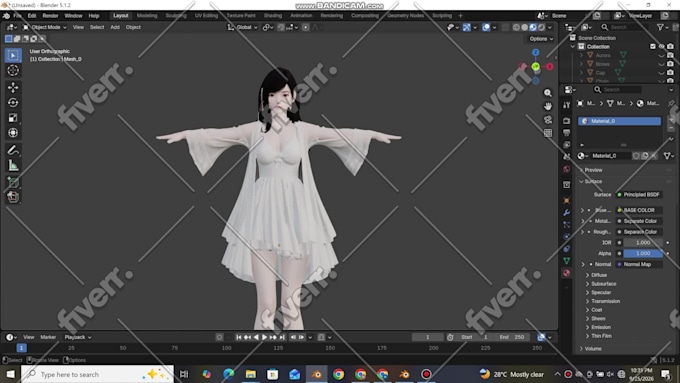Play the timeline animation
Viewport: 680px width, 383px height.
point(264,337)
